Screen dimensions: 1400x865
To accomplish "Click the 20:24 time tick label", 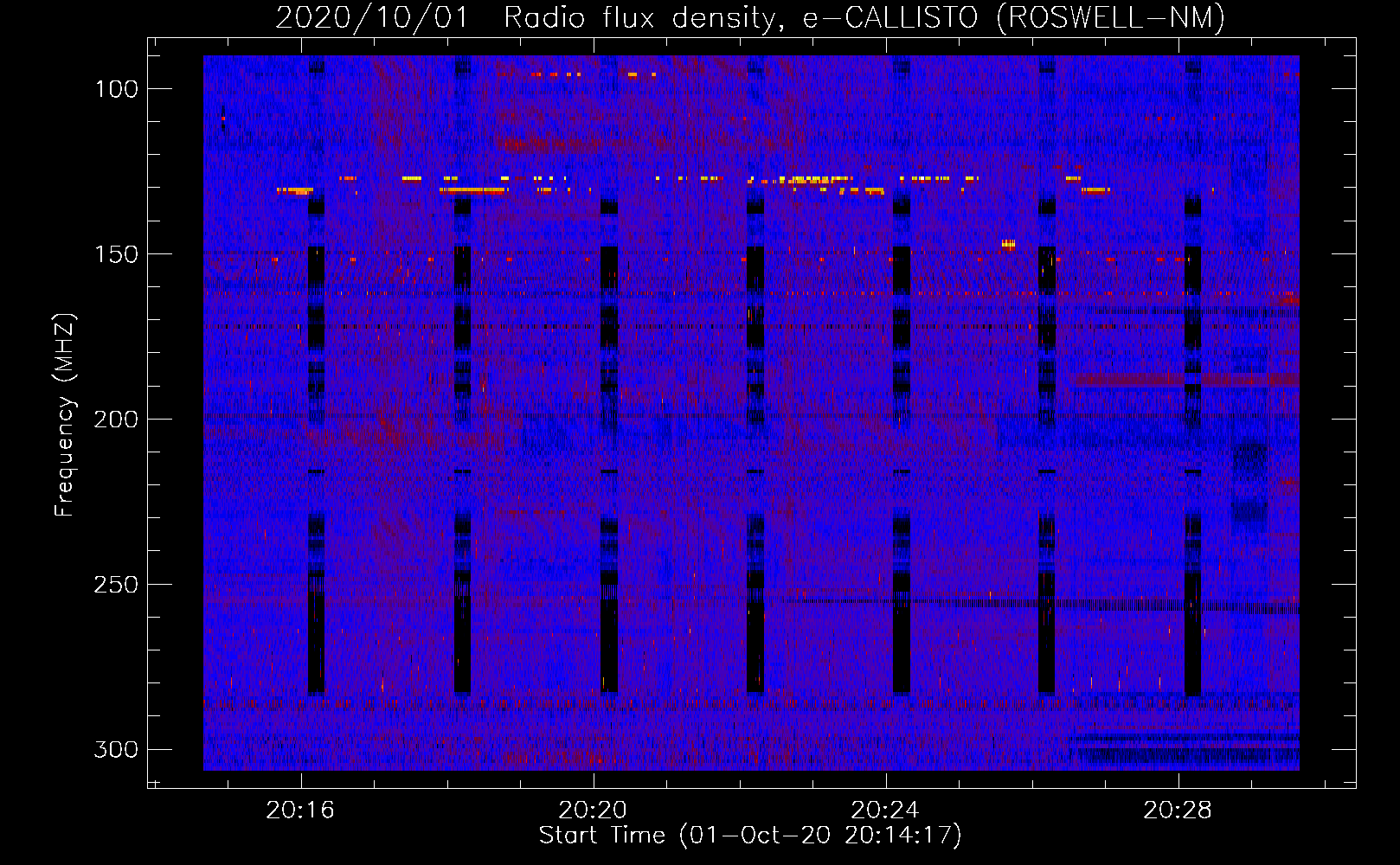I will coord(885,811).
